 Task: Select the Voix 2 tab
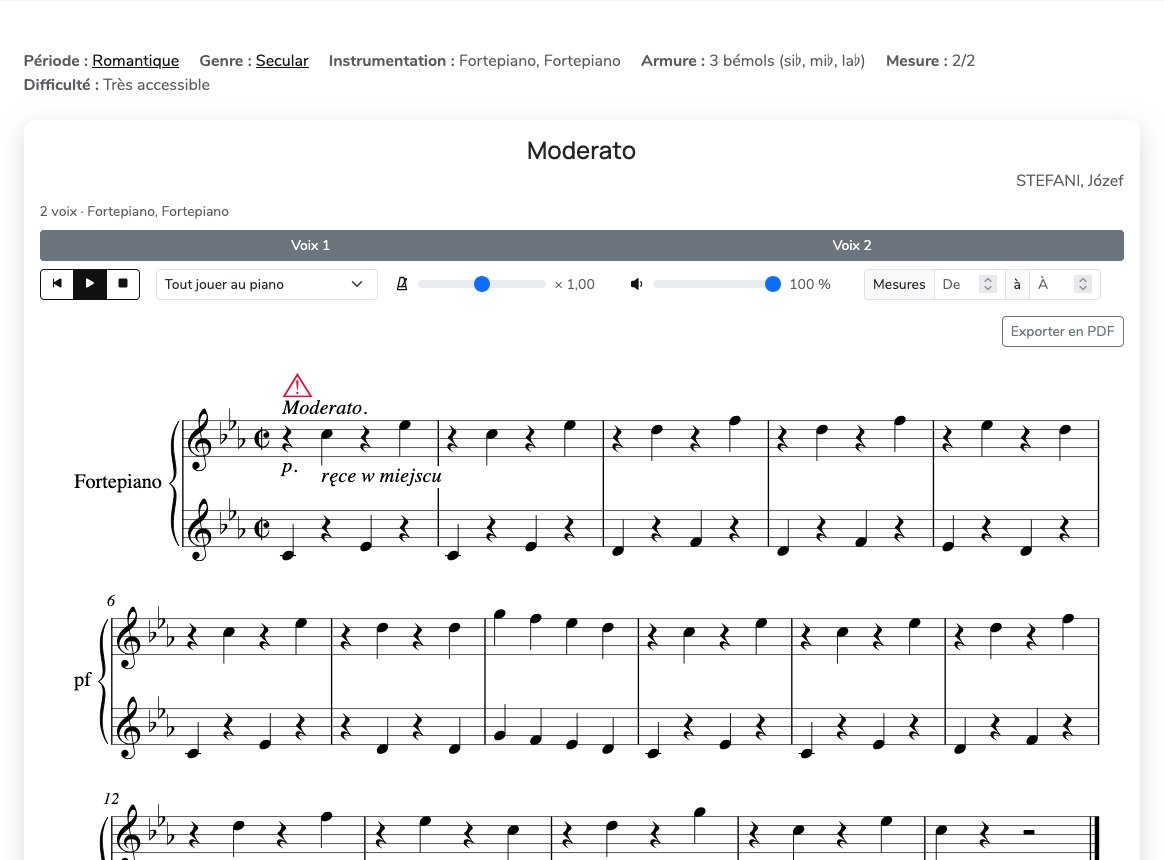[x=852, y=245]
